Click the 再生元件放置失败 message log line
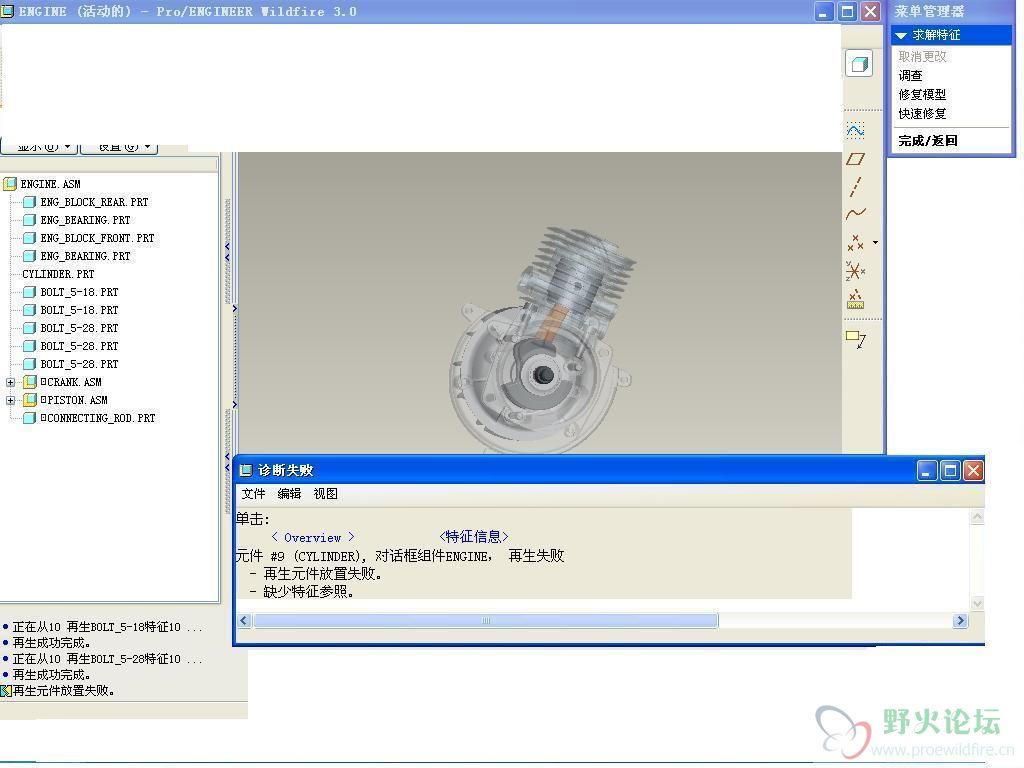 (63, 691)
